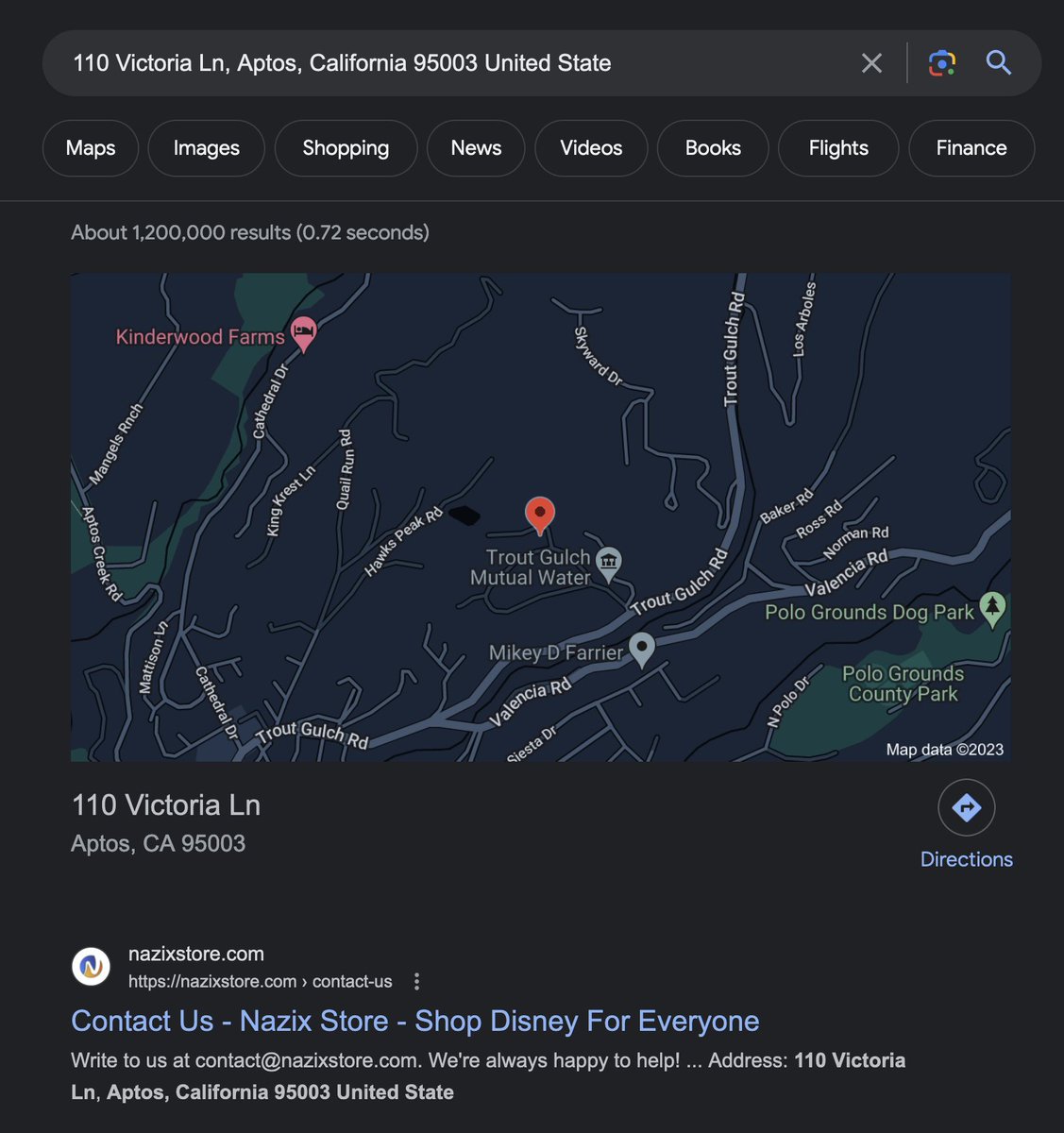This screenshot has width=1064, height=1133.
Task: Click the Hawks Peak Rd street label
Action: (x=404, y=542)
